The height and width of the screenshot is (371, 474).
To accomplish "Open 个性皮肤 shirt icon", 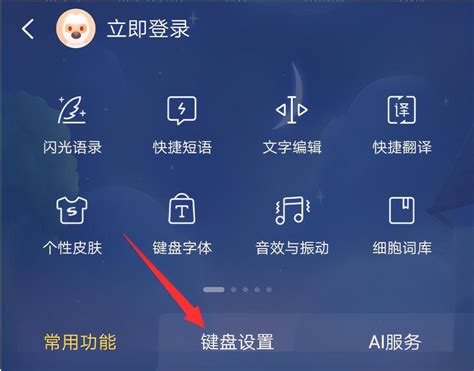I will pos(72,210).
